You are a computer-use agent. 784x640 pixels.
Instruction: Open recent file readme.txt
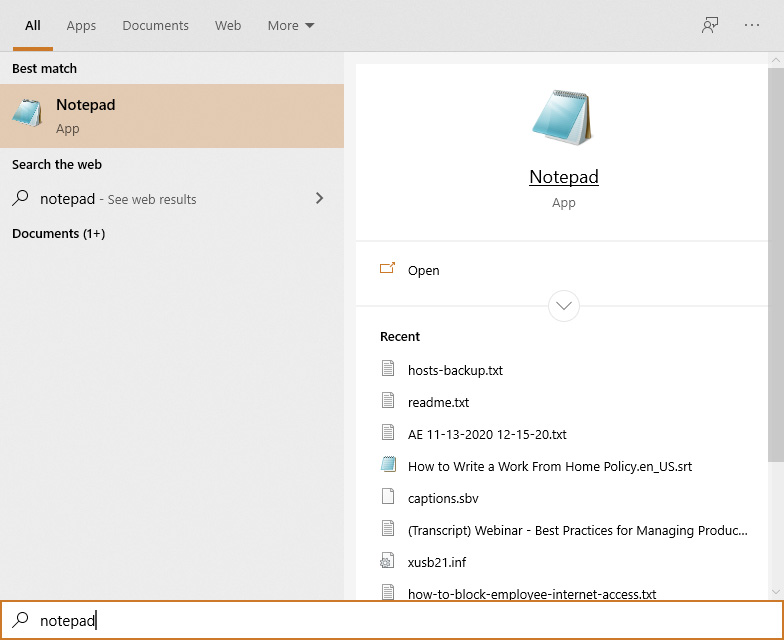[x=438, y=402]
